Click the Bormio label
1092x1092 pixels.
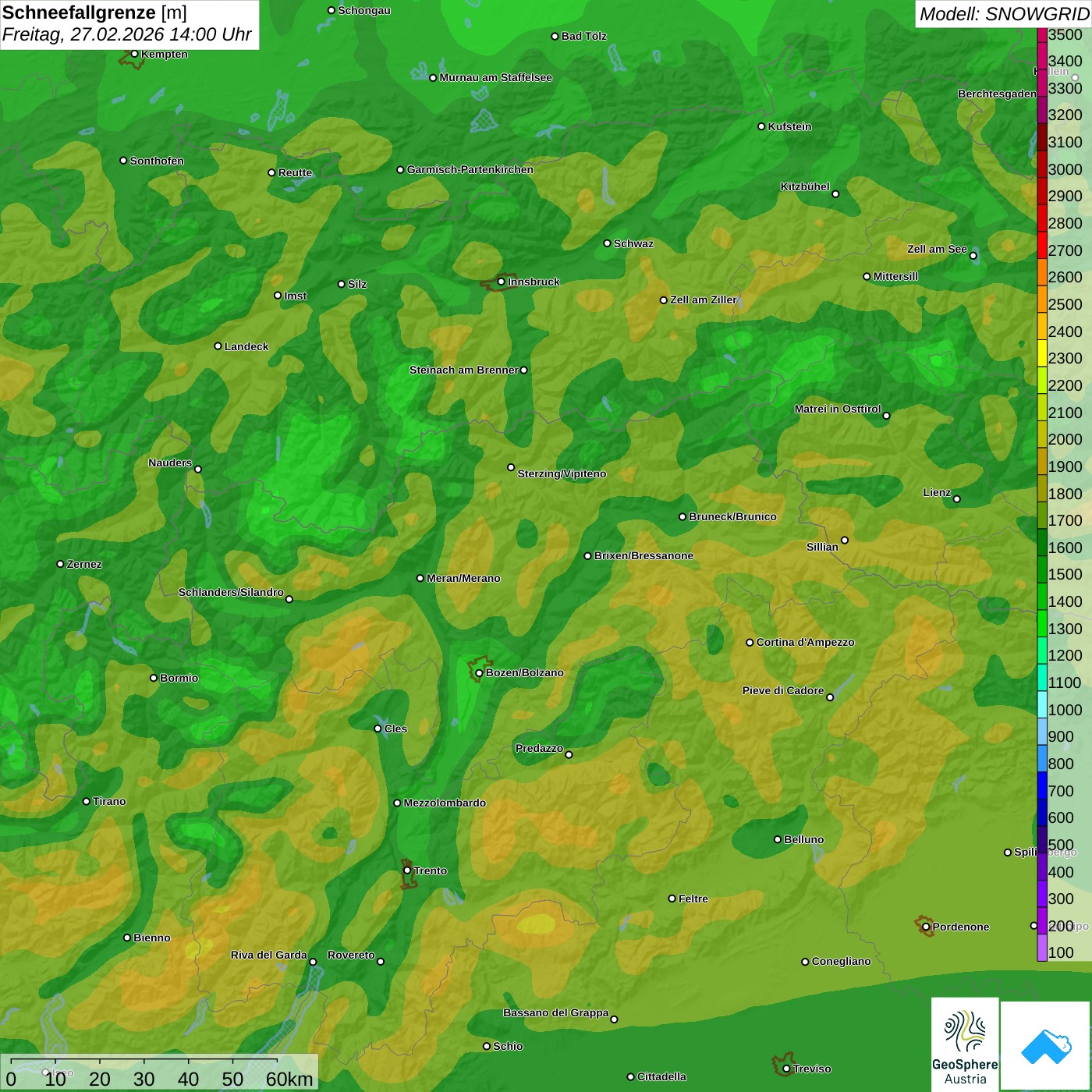pos(179,678)
